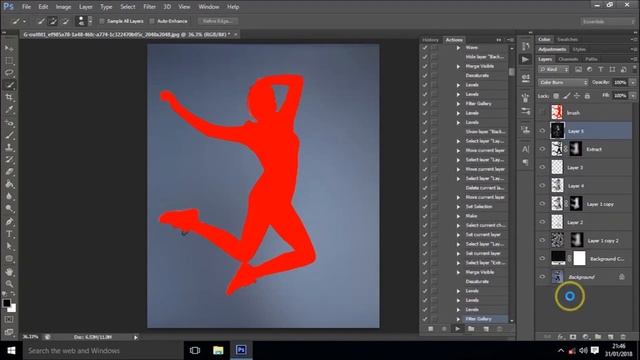Click Create new layer icon in Layers panel

pyautogui.click(x=611, y=337)
